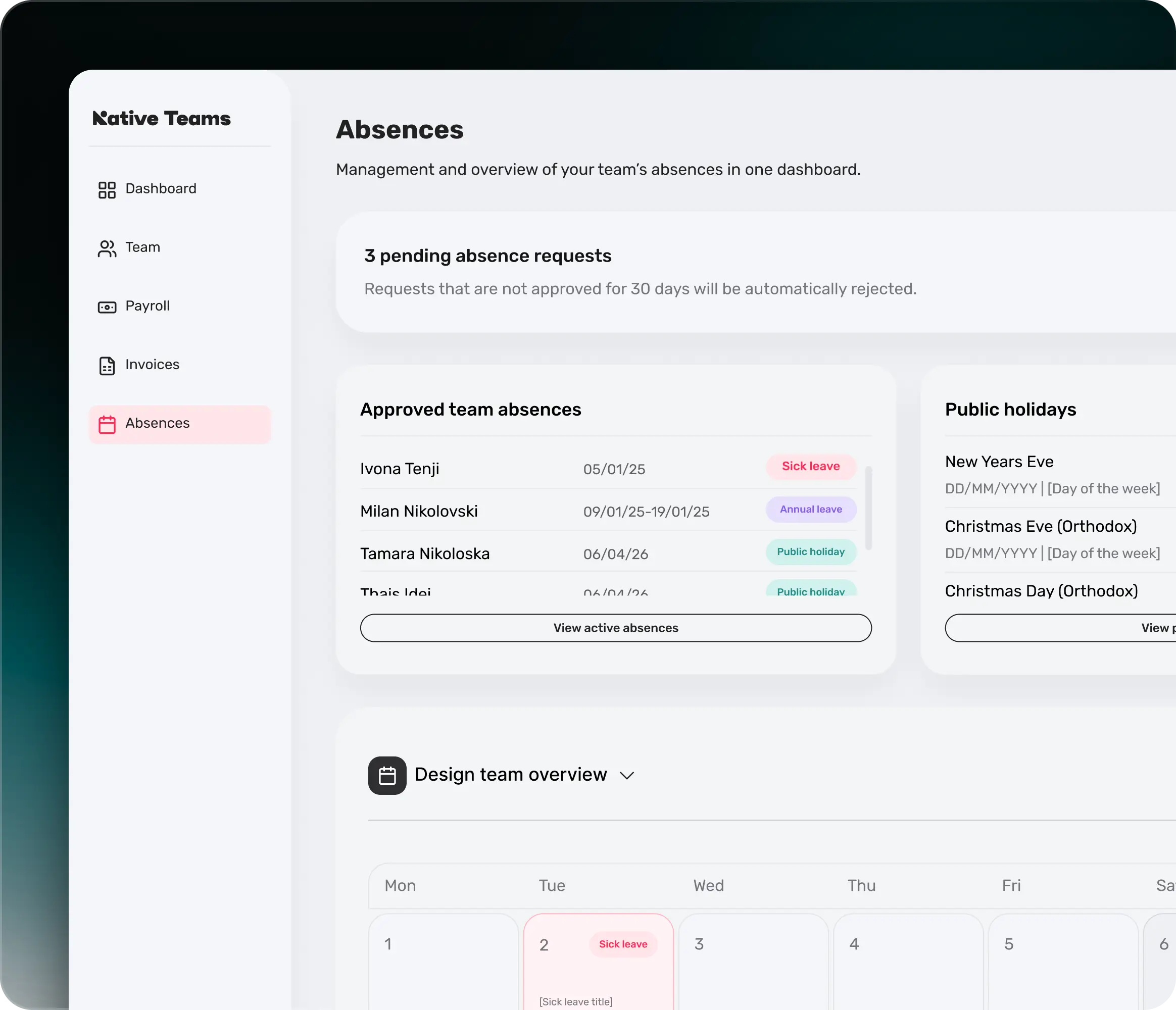Viewport: 1176px width, 1010px height.
Task: Click the Payroll money icon
Action: [x=107, y=307]
